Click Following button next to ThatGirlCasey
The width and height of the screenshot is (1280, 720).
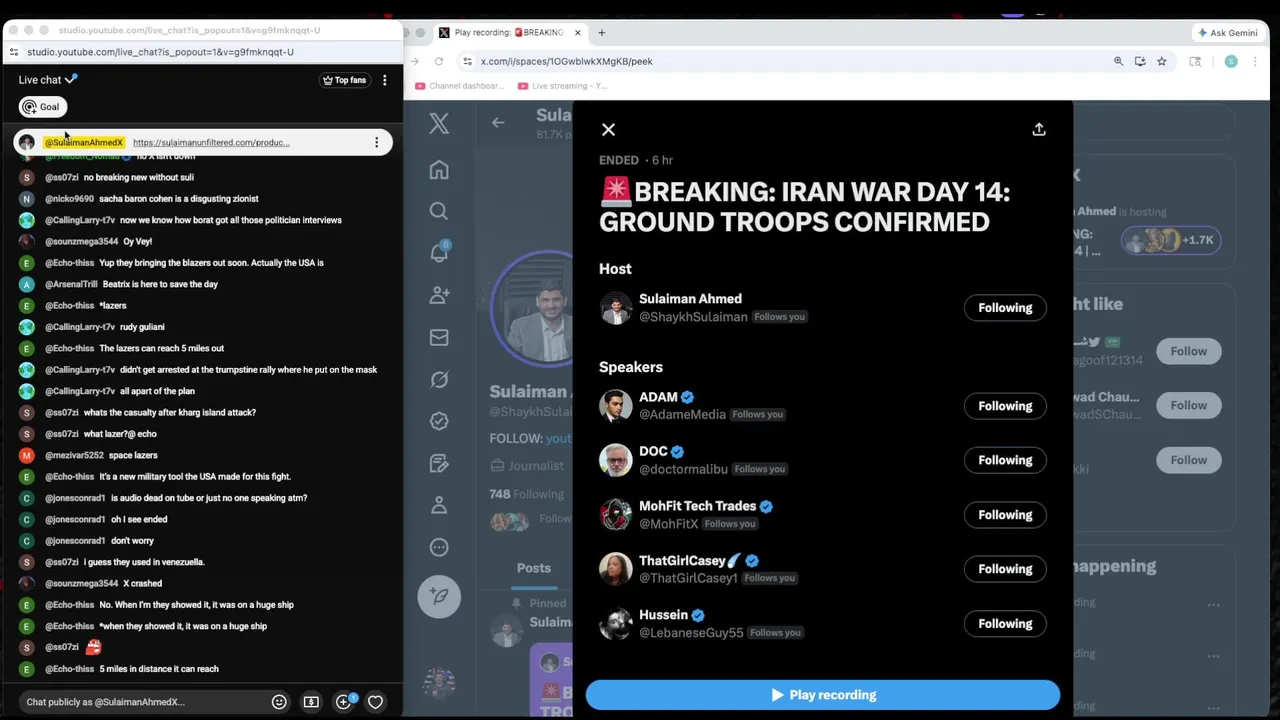pyautogui.click(x=1005, y=569)
